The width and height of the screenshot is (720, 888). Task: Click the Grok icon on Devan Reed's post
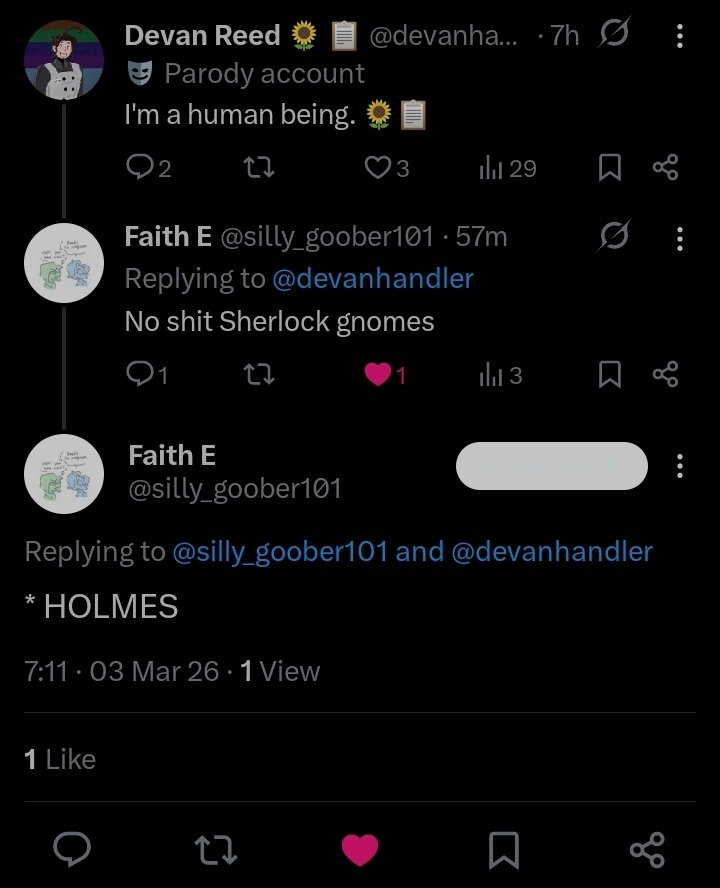coord(614,33)
